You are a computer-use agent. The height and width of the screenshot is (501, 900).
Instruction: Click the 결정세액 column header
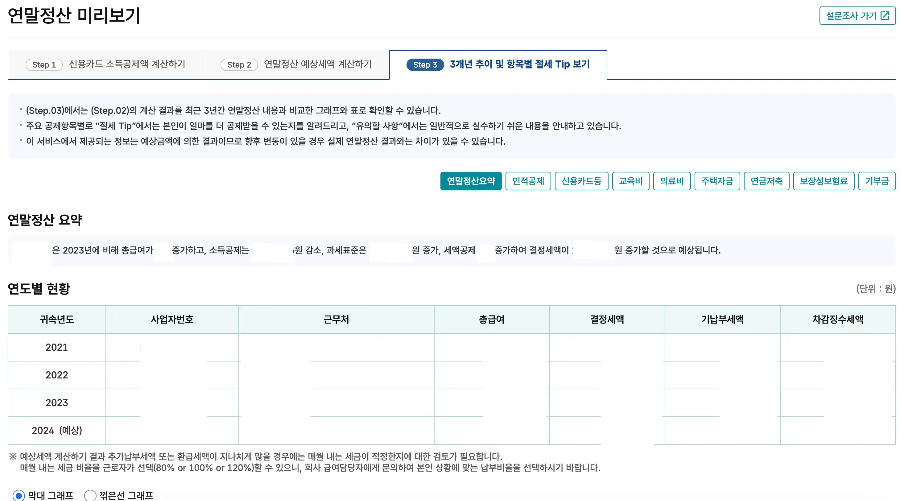[607, 320]
